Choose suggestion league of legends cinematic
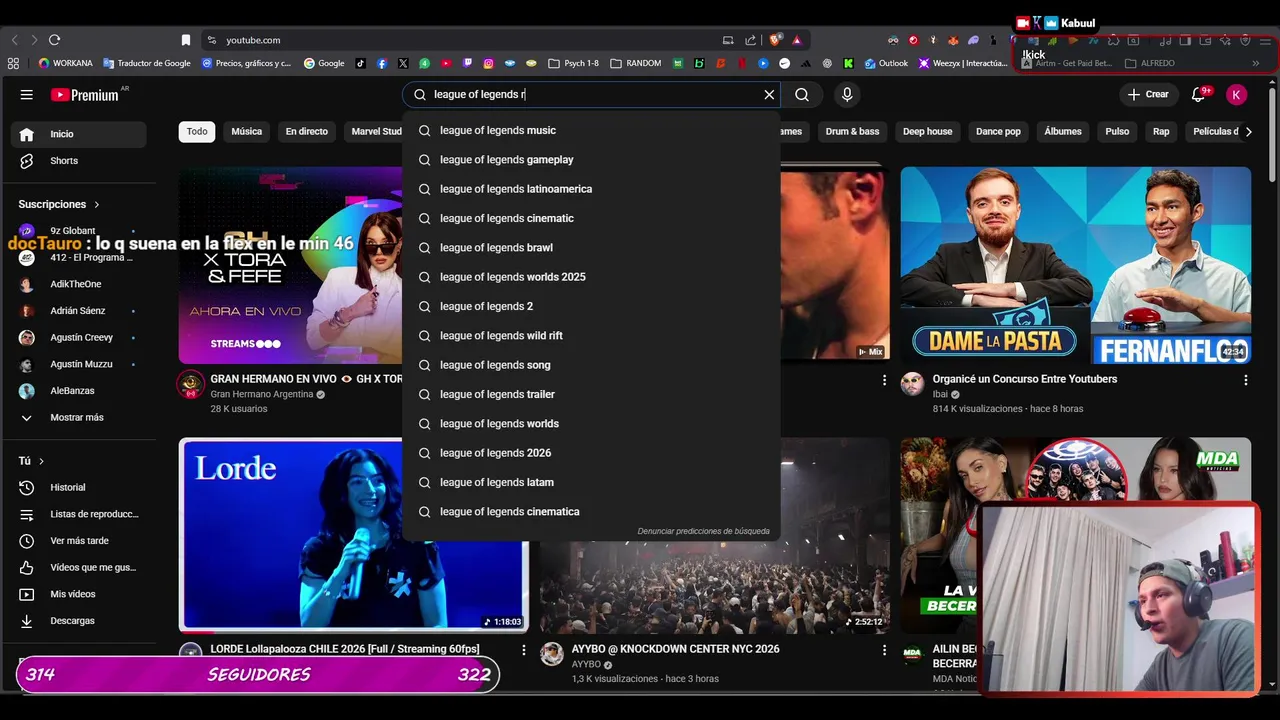 click(591, 218)
